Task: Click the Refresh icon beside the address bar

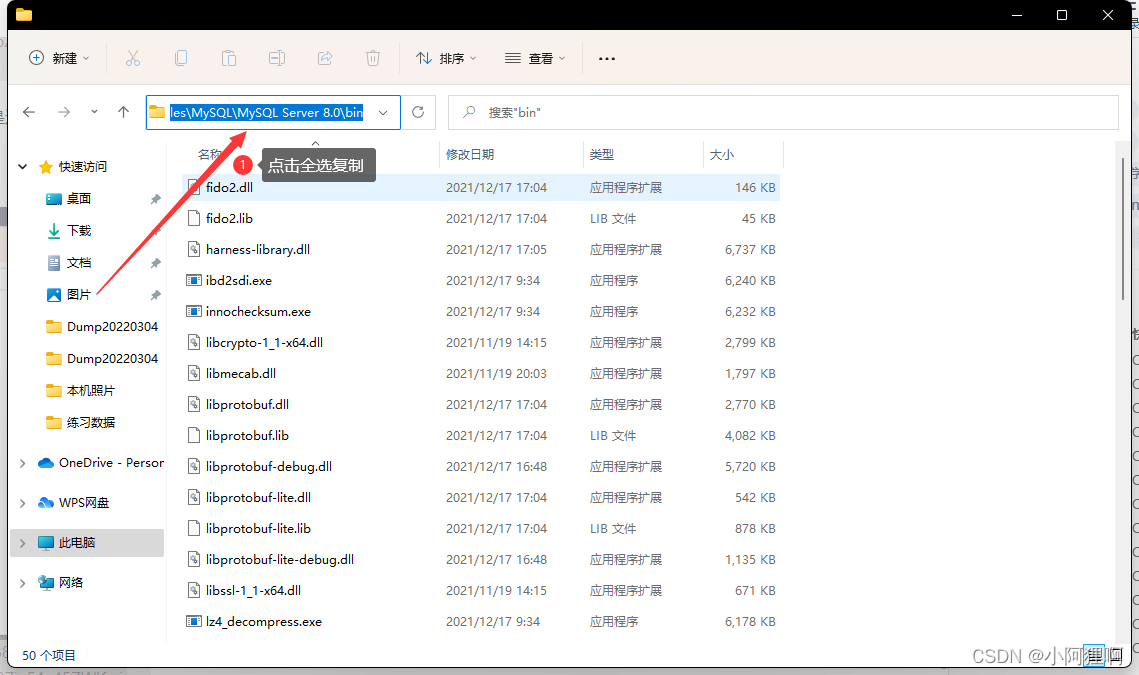Action: point(419,112)
